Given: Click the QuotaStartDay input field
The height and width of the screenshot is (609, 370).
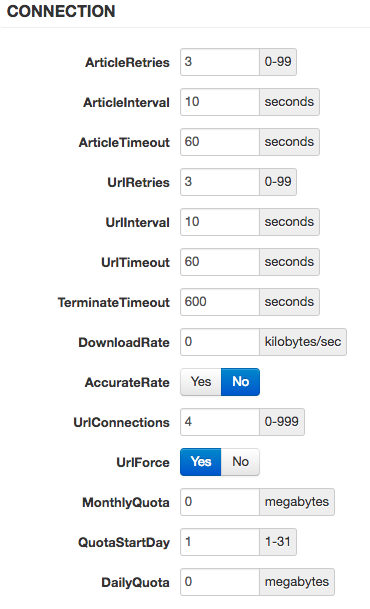Looking at the screenshot, I should tap(220, 542).
